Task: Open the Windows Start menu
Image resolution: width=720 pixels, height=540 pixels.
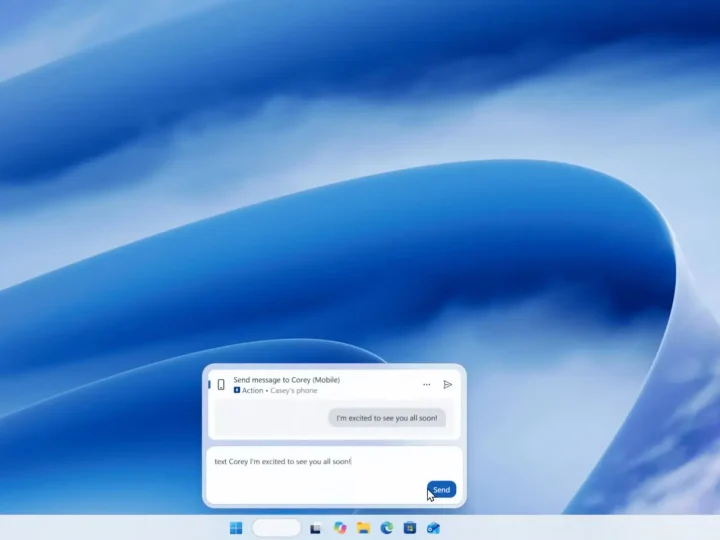Action: (x=236, y=528)
